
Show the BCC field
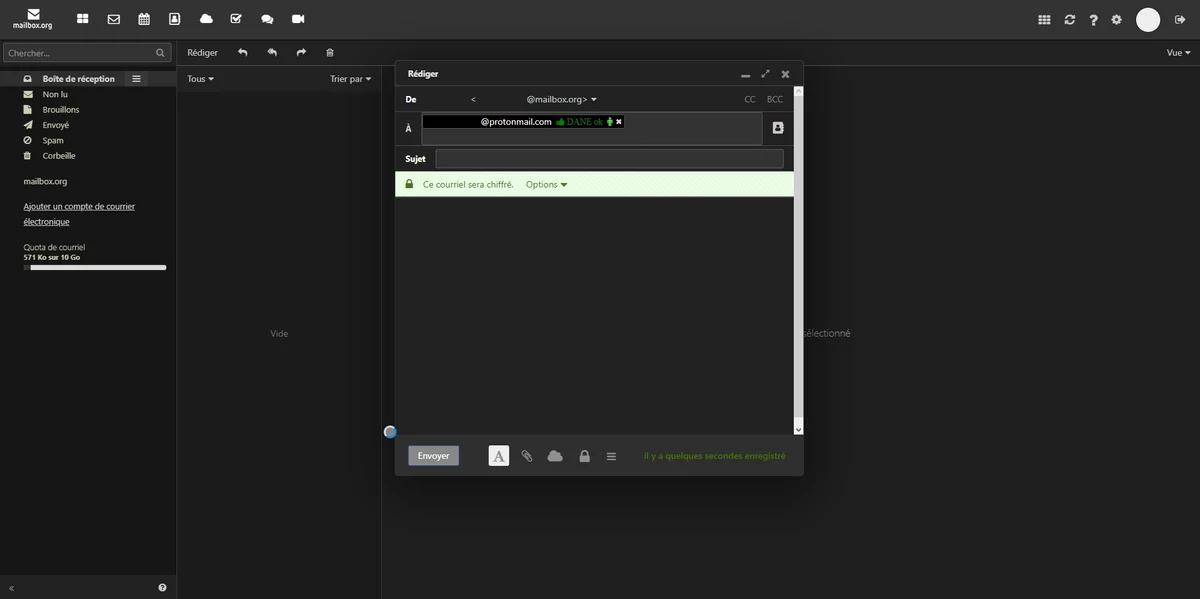click(x=775, y=100)
